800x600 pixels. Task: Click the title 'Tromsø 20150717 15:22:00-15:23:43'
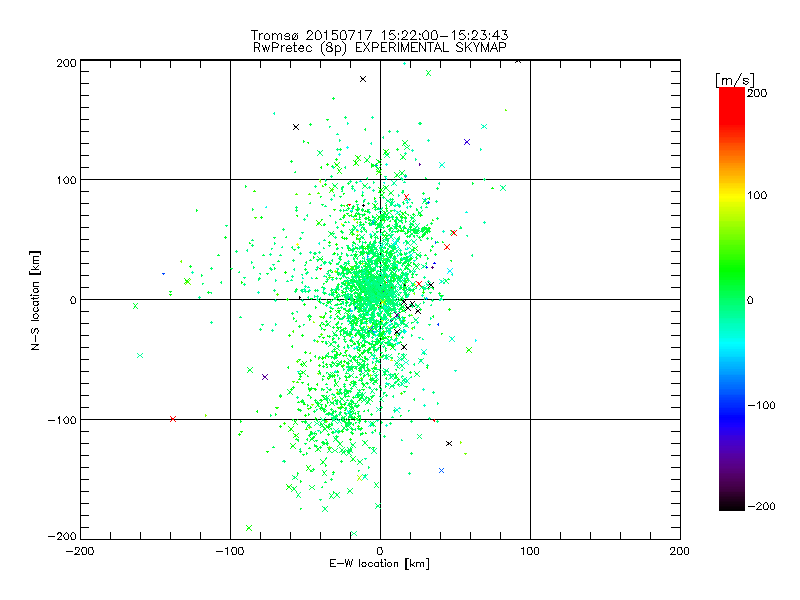(x=379, y=35)
